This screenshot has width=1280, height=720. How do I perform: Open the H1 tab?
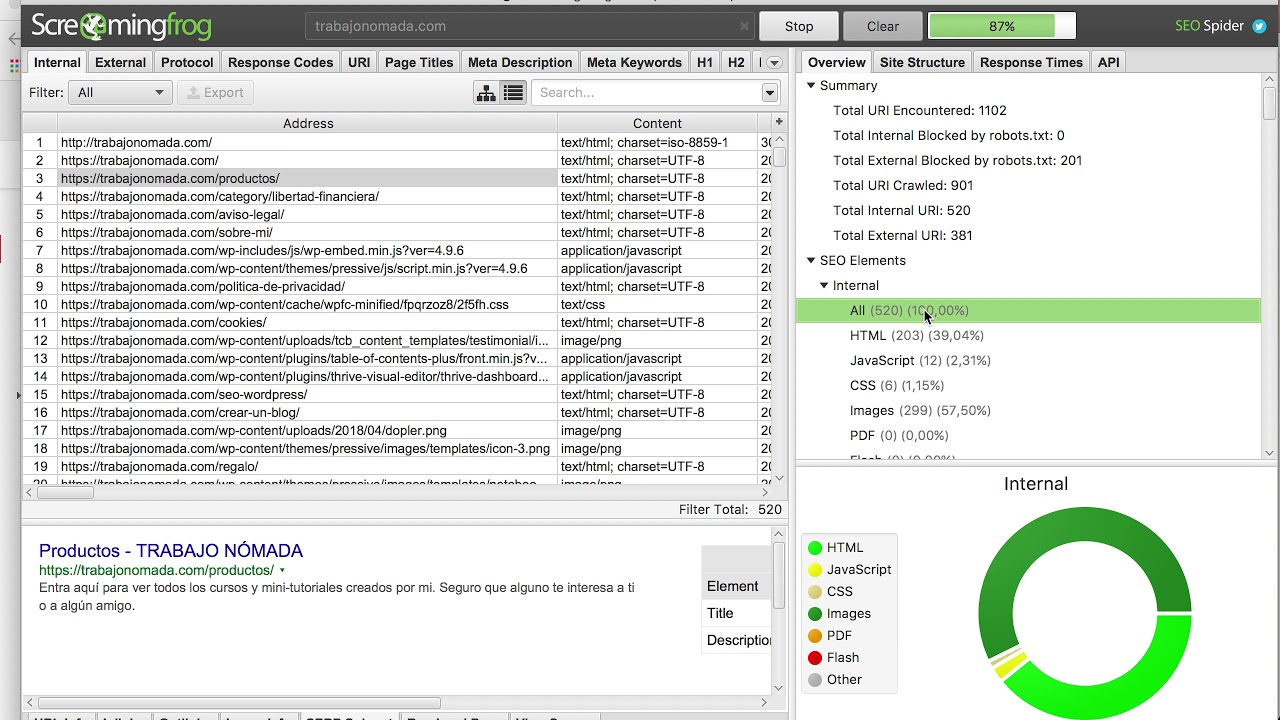705,62
